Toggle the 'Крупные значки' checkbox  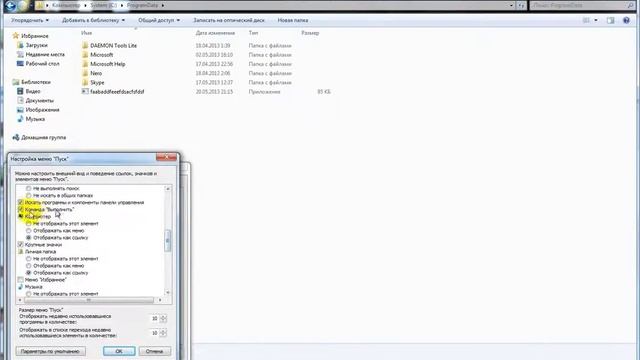[20, 244]
